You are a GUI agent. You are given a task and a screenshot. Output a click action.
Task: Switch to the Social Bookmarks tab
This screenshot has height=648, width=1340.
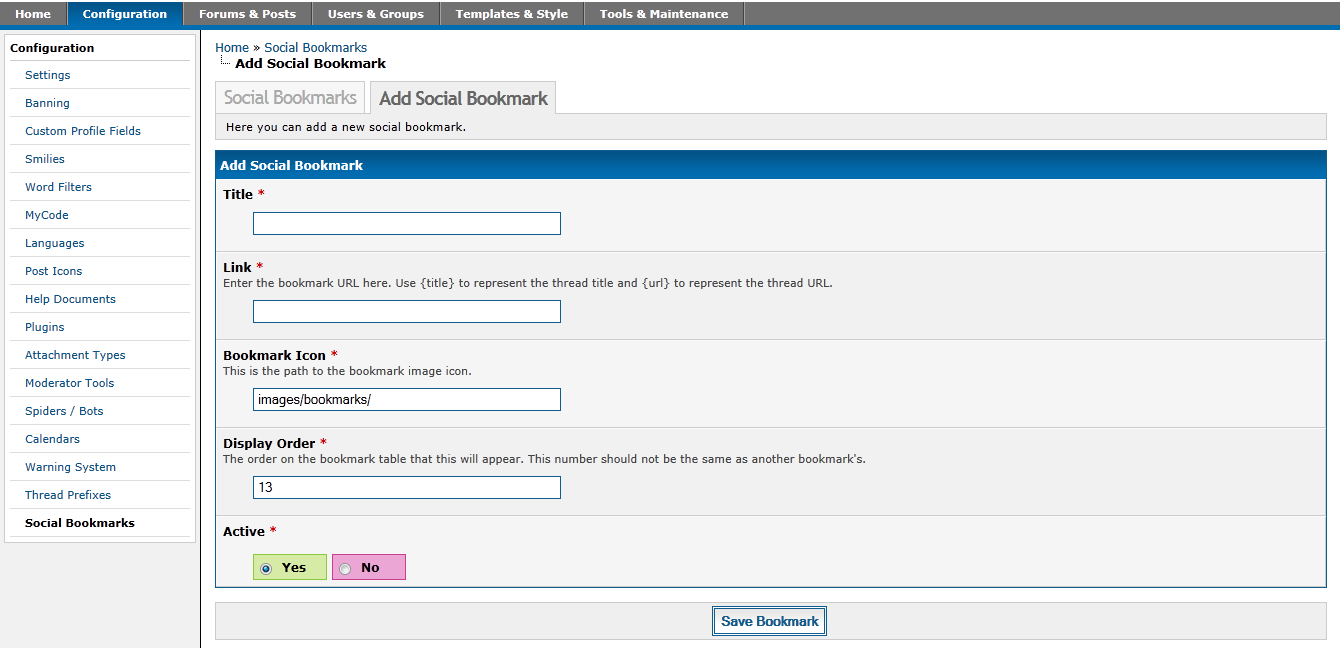coord(290,98)
